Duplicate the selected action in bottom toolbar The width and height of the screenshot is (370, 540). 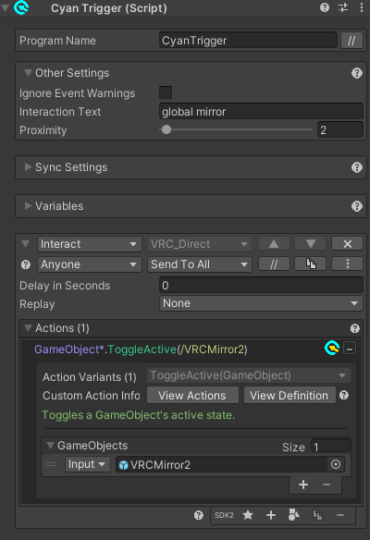317,515
